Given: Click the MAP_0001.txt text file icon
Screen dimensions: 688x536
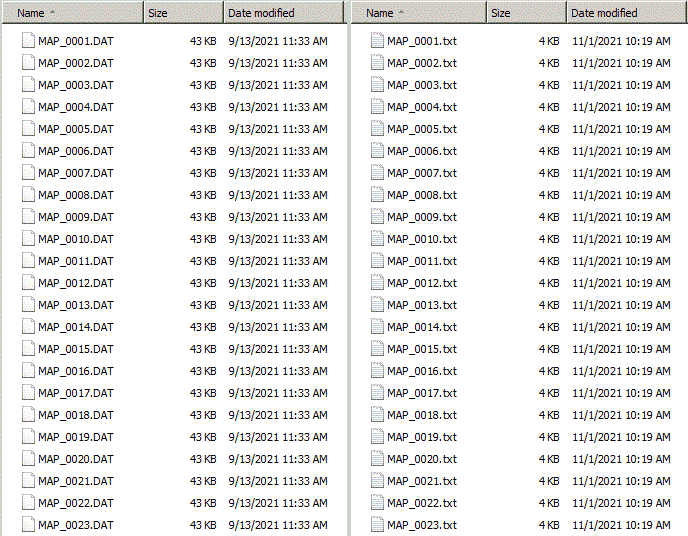Looking at the screenshot, I should coord(377,41).
